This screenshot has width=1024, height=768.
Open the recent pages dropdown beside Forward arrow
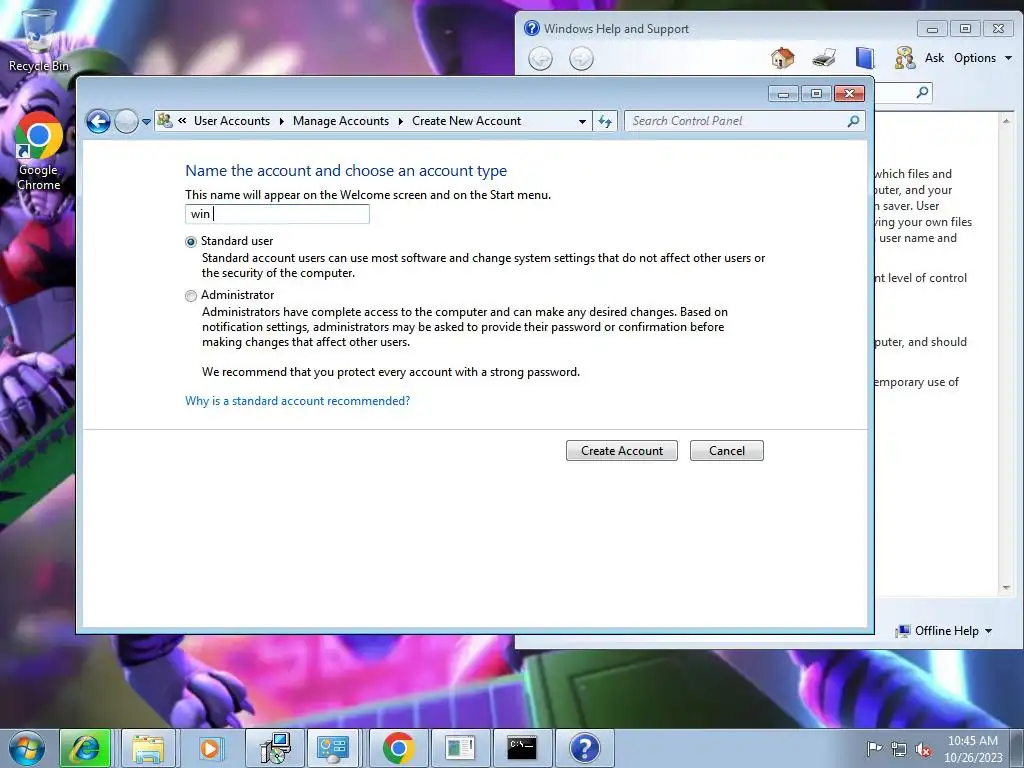[146, 121]
